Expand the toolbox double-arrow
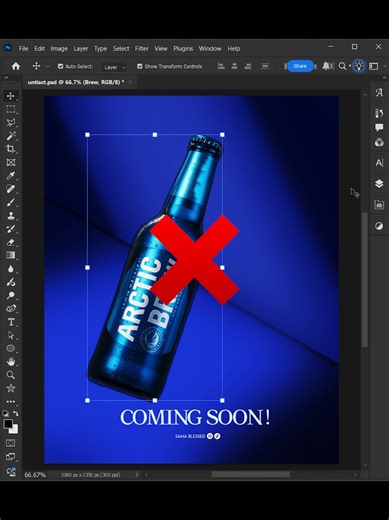The image size is (389, 520). (6, 77)
